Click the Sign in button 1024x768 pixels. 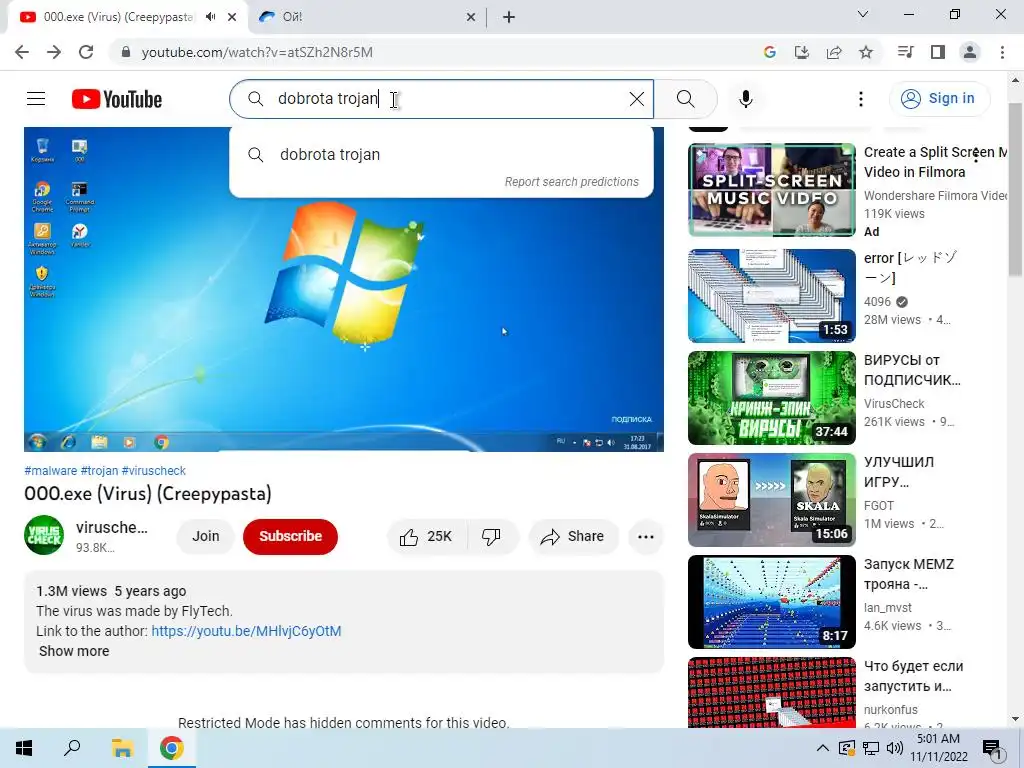pyautogui.click(x=939, y=99)
